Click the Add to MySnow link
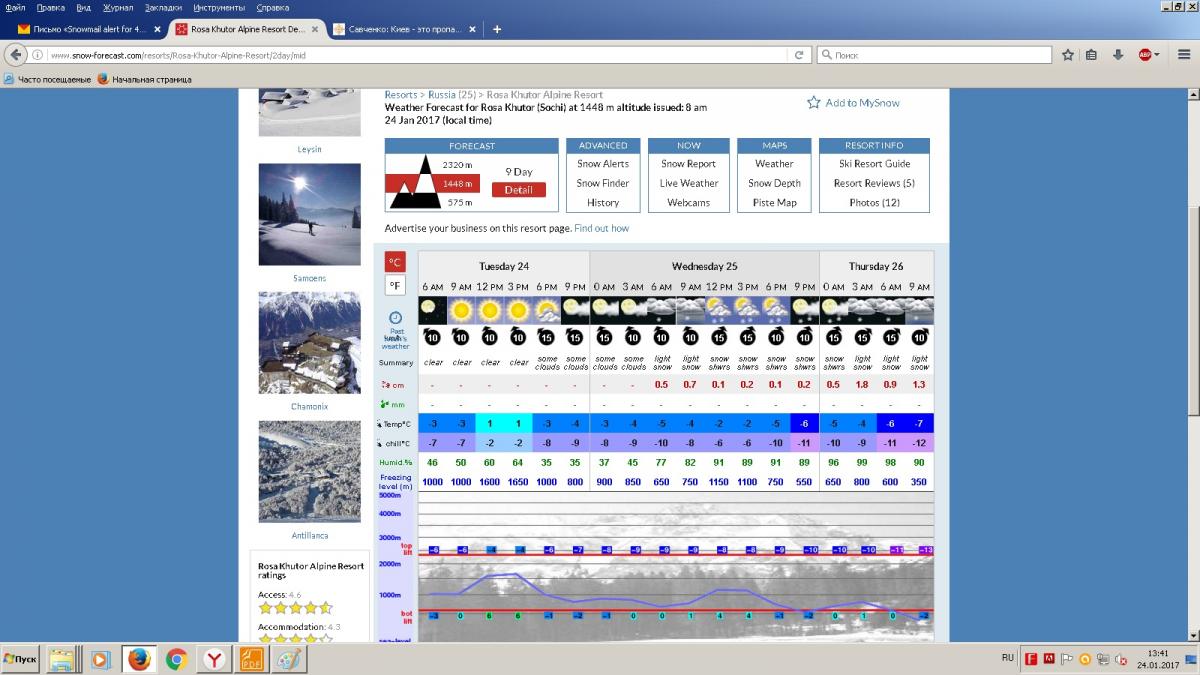The width and height of the screenshot is (1200, 675). click(x=863, y=102)
